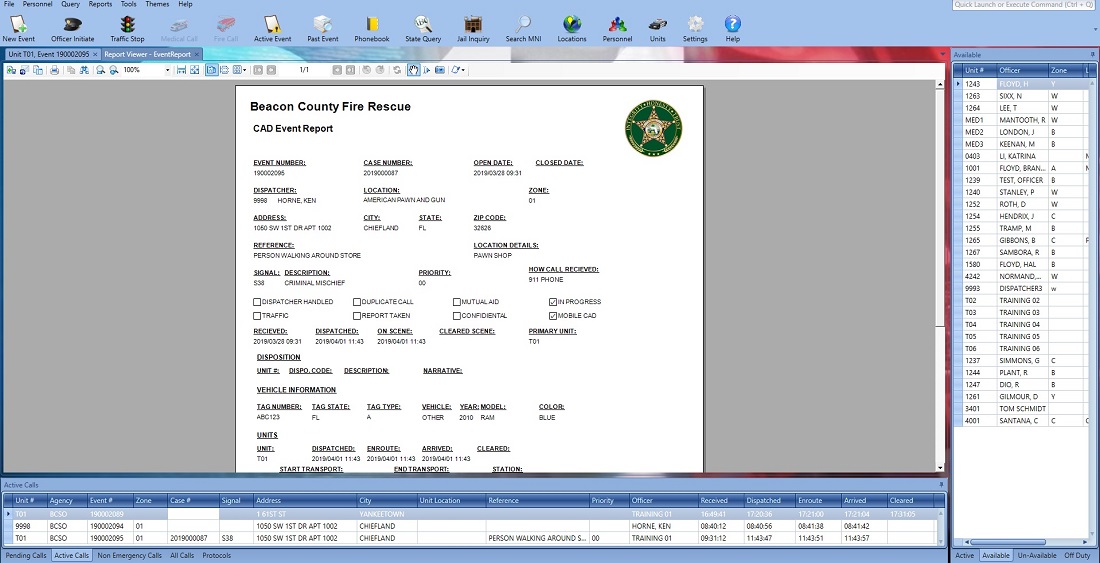Uncheck the In Progress checkbox
This screenshot has height=563, width=1100.
[553, 301]
